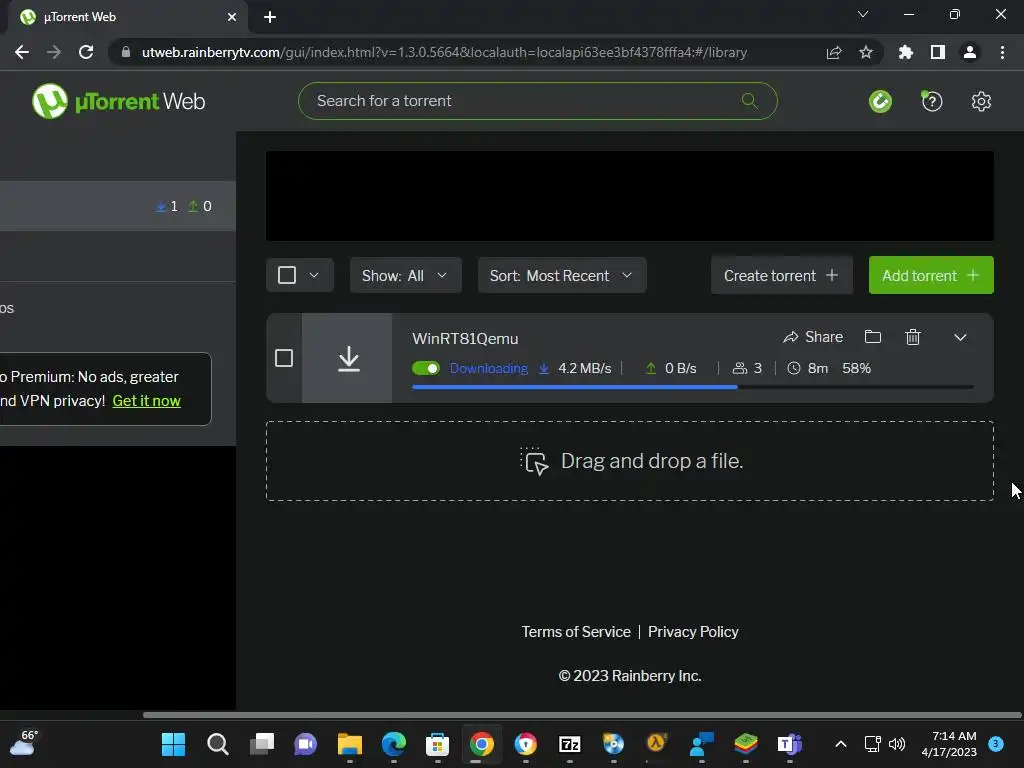The image size is (1024, 768).
Task: Show hidden system tray icons chevron
Action: pos(841,744)
